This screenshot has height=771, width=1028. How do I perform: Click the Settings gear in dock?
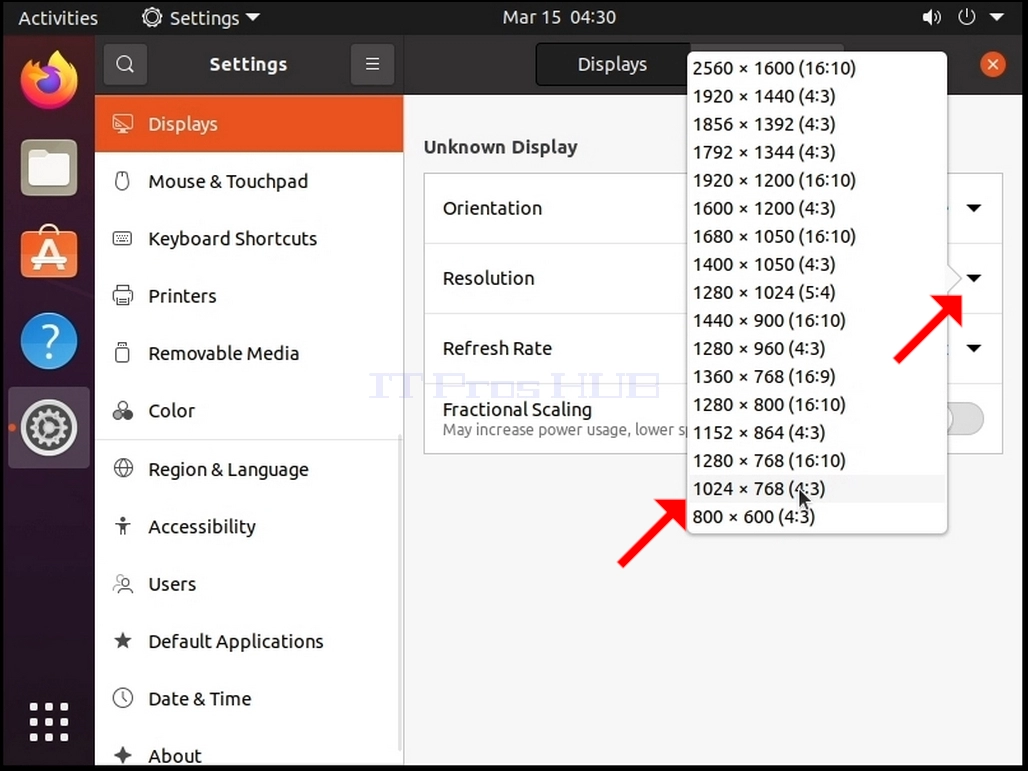[x=49, y=427]
